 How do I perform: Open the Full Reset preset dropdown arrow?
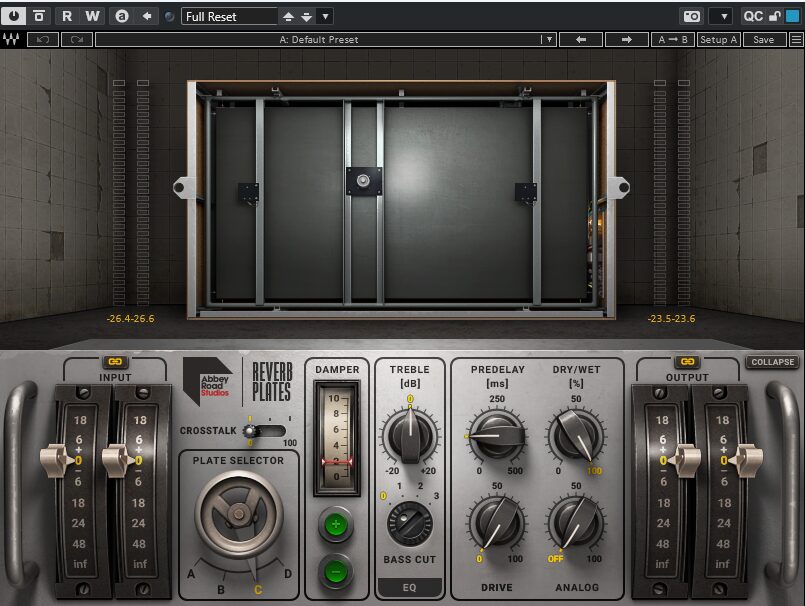coord(325,16)
